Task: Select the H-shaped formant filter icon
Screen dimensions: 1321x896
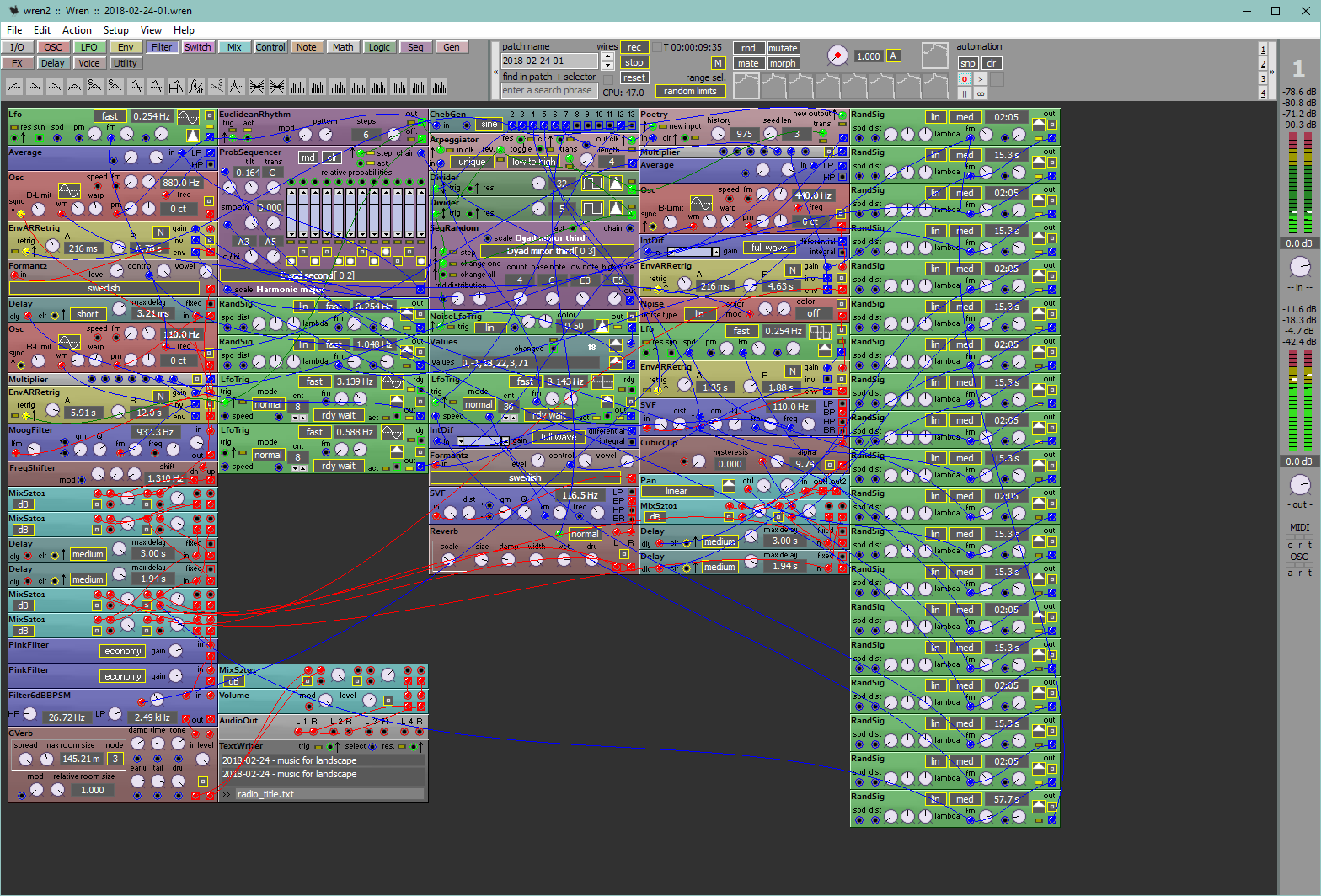Action: point(176,86)
